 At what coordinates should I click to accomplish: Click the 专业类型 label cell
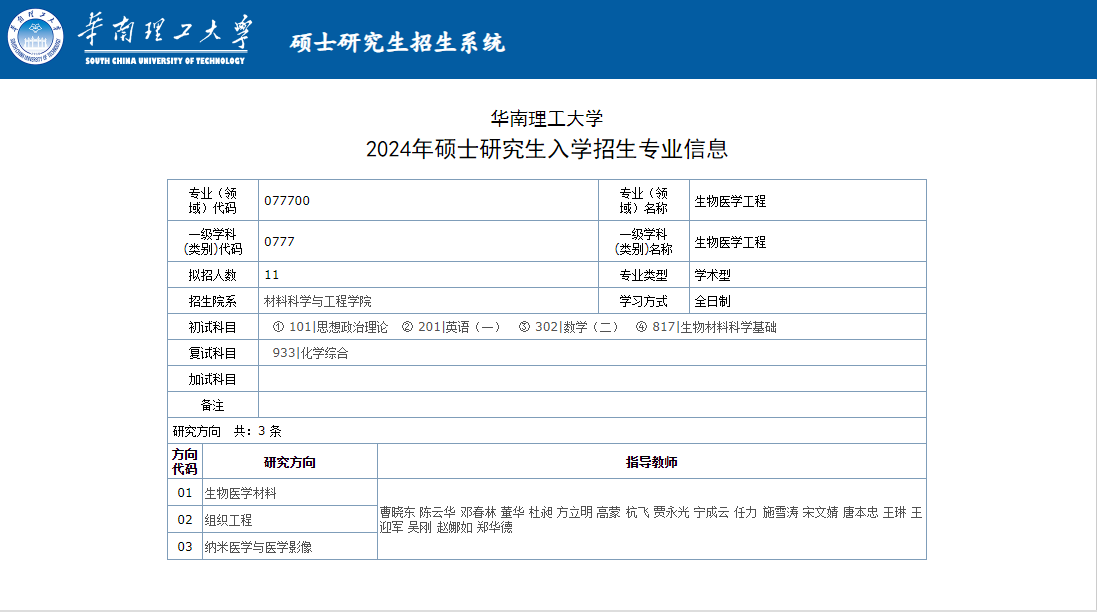click(x=644, y=275)
